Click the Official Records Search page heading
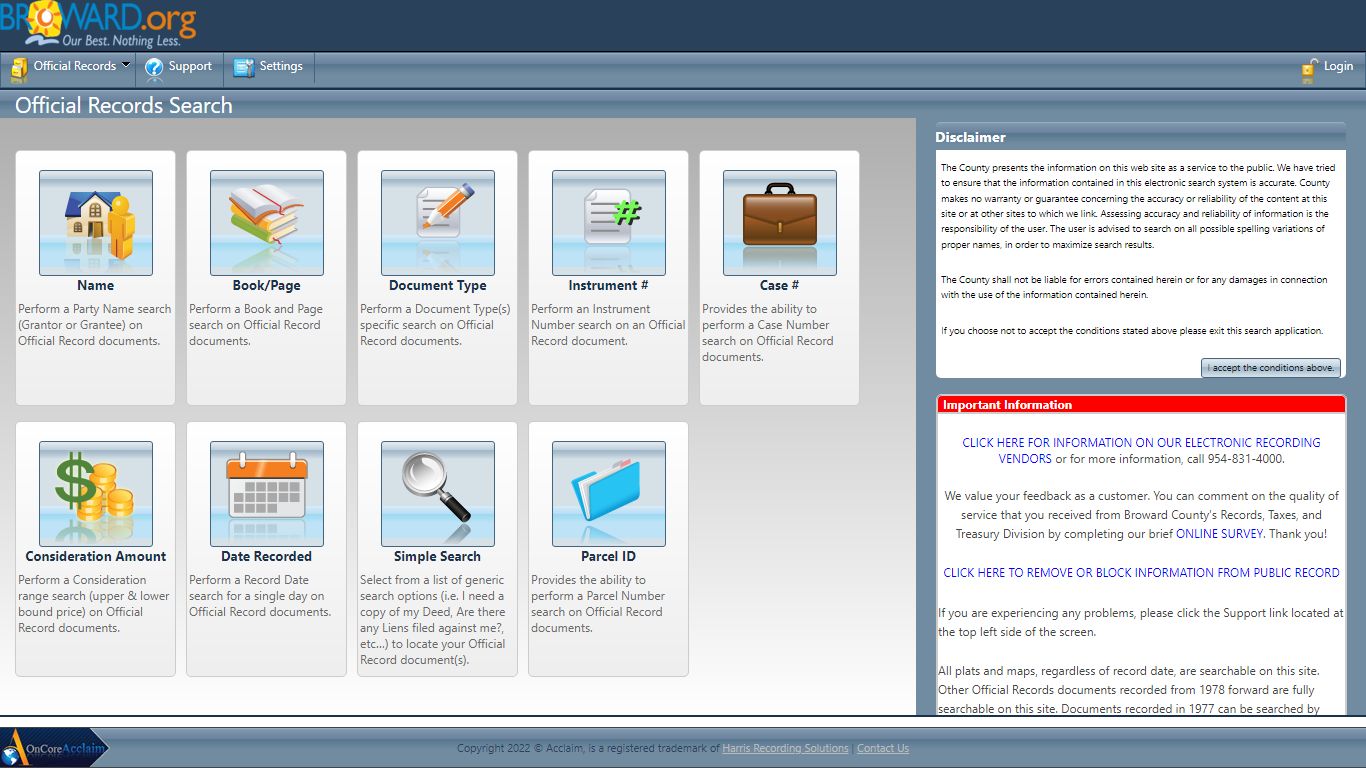The image size is (1366, 768). pos(124,106)
